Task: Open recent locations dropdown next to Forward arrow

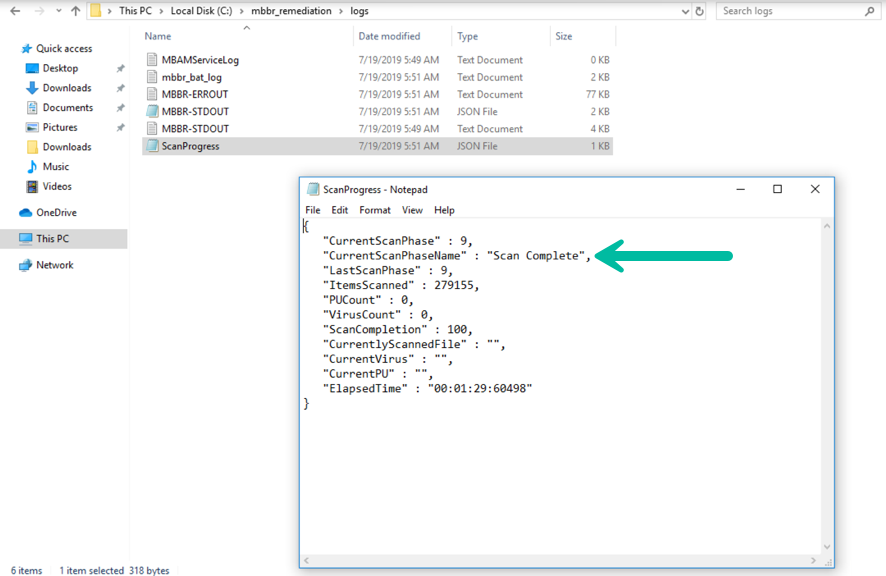Action: [59, 11]
